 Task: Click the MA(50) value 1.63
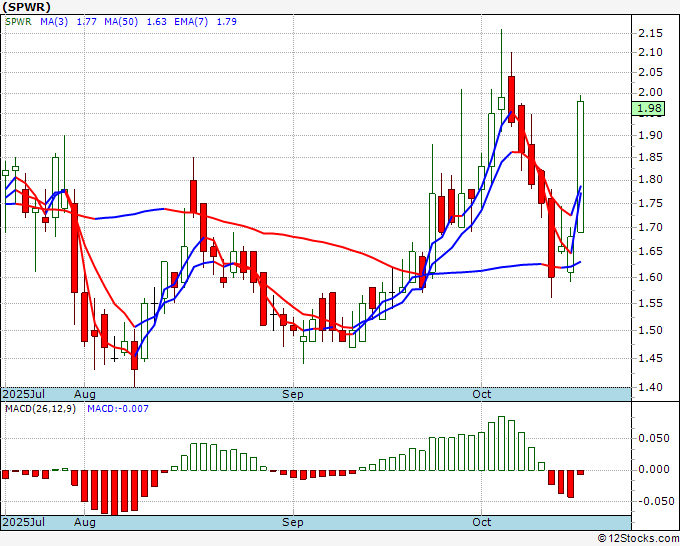pyautogui.click(x=157, y=21)
